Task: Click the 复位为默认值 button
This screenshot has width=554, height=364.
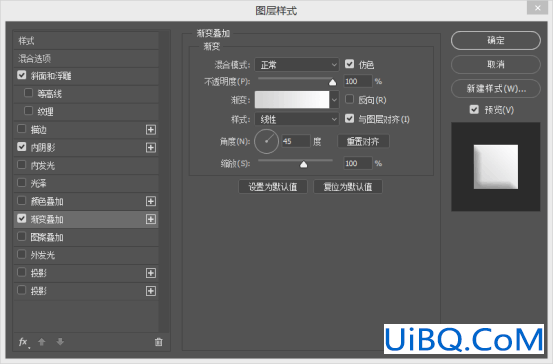Action: [348, 187]
